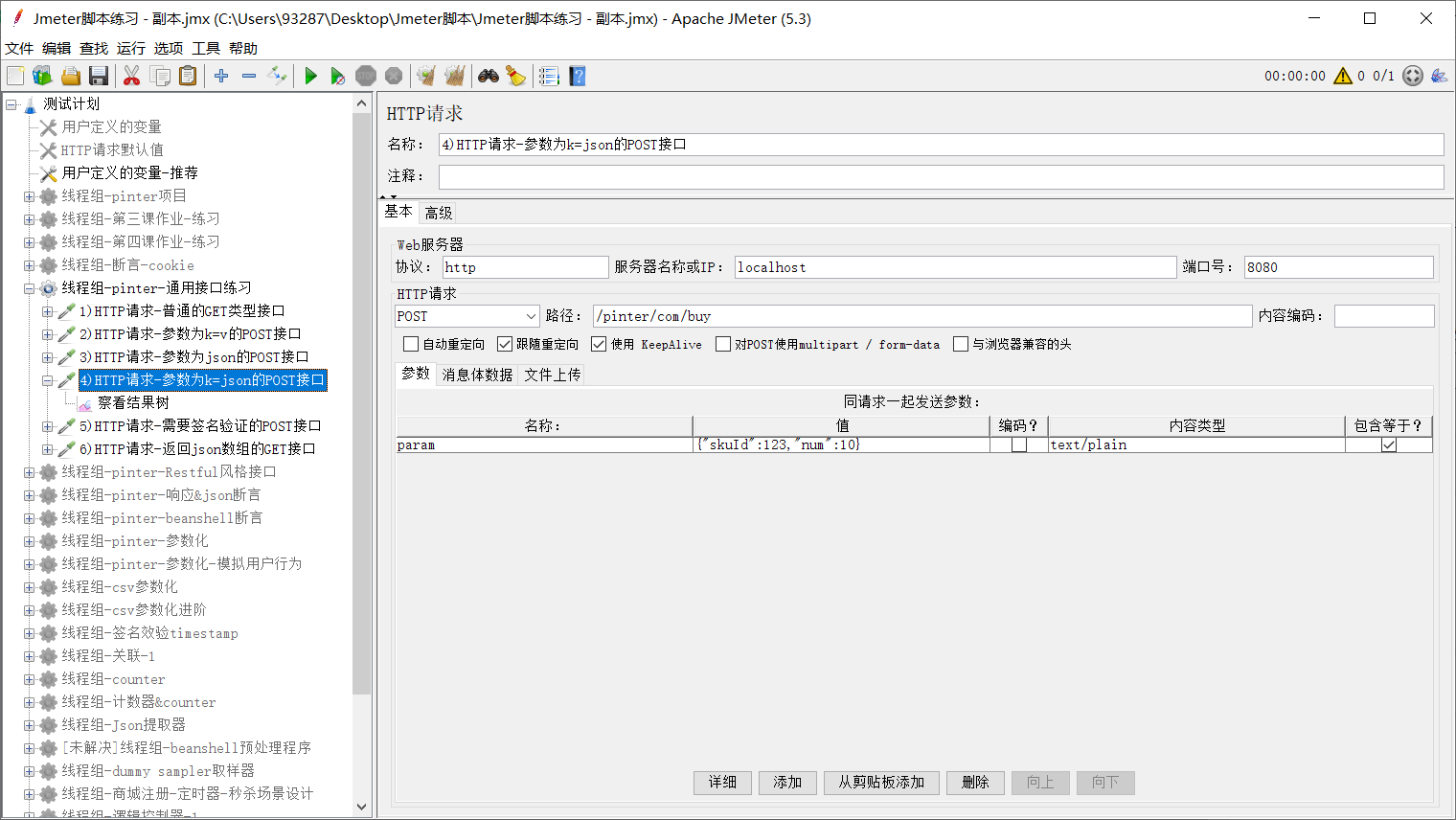Click the Clear All double broom icon
This screenshot has width=1456, height=820.
click(455, 76)
